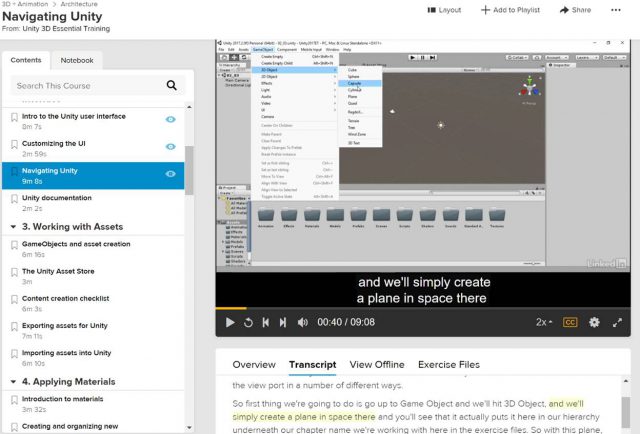Open the Unity documentation lesson
The image size is (640, 434).
pos(93,203)
